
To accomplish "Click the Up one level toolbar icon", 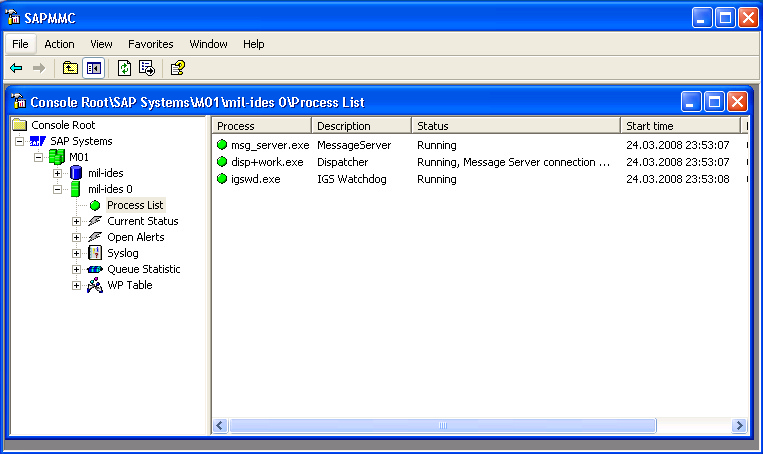I will 70,68.
